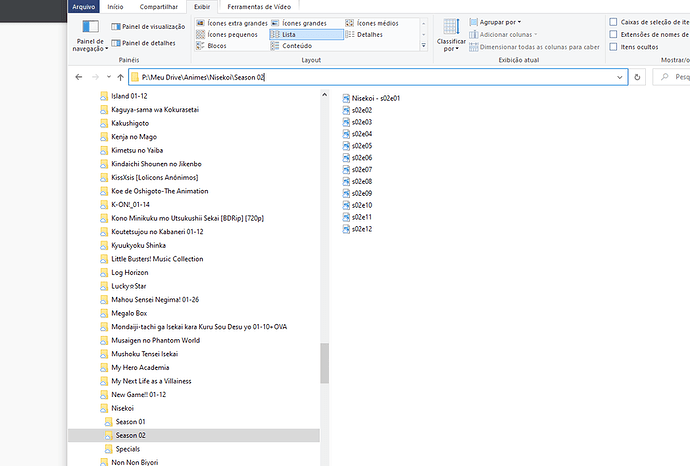Switch to the Início ribbon tab
This screenshot has height=466, width=690.
tap(115, 7)
